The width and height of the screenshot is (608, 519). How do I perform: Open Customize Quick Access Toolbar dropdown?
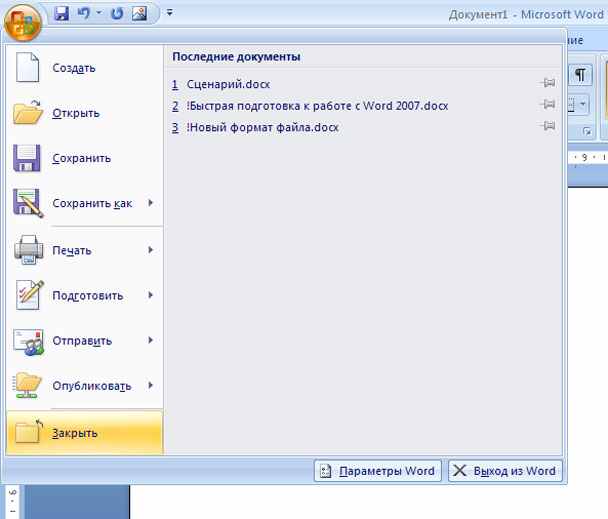169,12
